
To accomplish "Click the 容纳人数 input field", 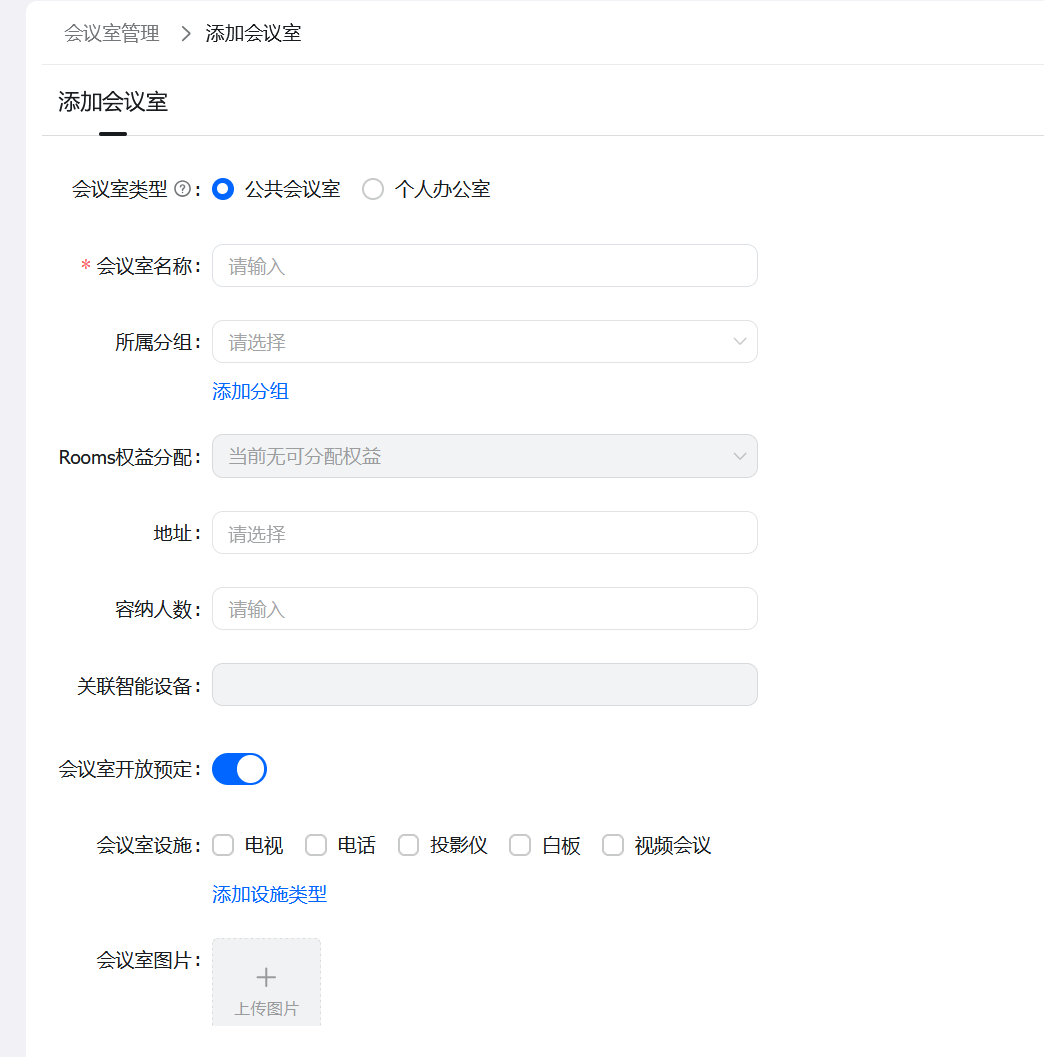I will [x=484, y=609].
